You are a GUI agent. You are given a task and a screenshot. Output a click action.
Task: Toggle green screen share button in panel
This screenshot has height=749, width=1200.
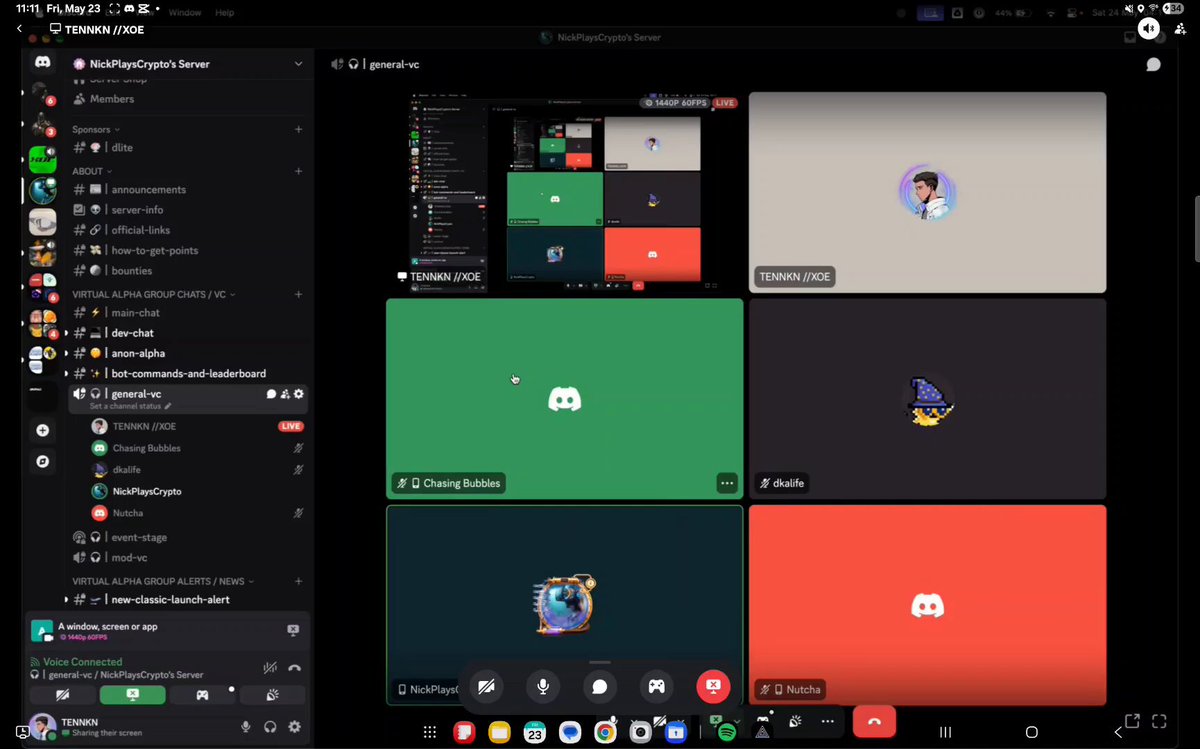point(133,695)
